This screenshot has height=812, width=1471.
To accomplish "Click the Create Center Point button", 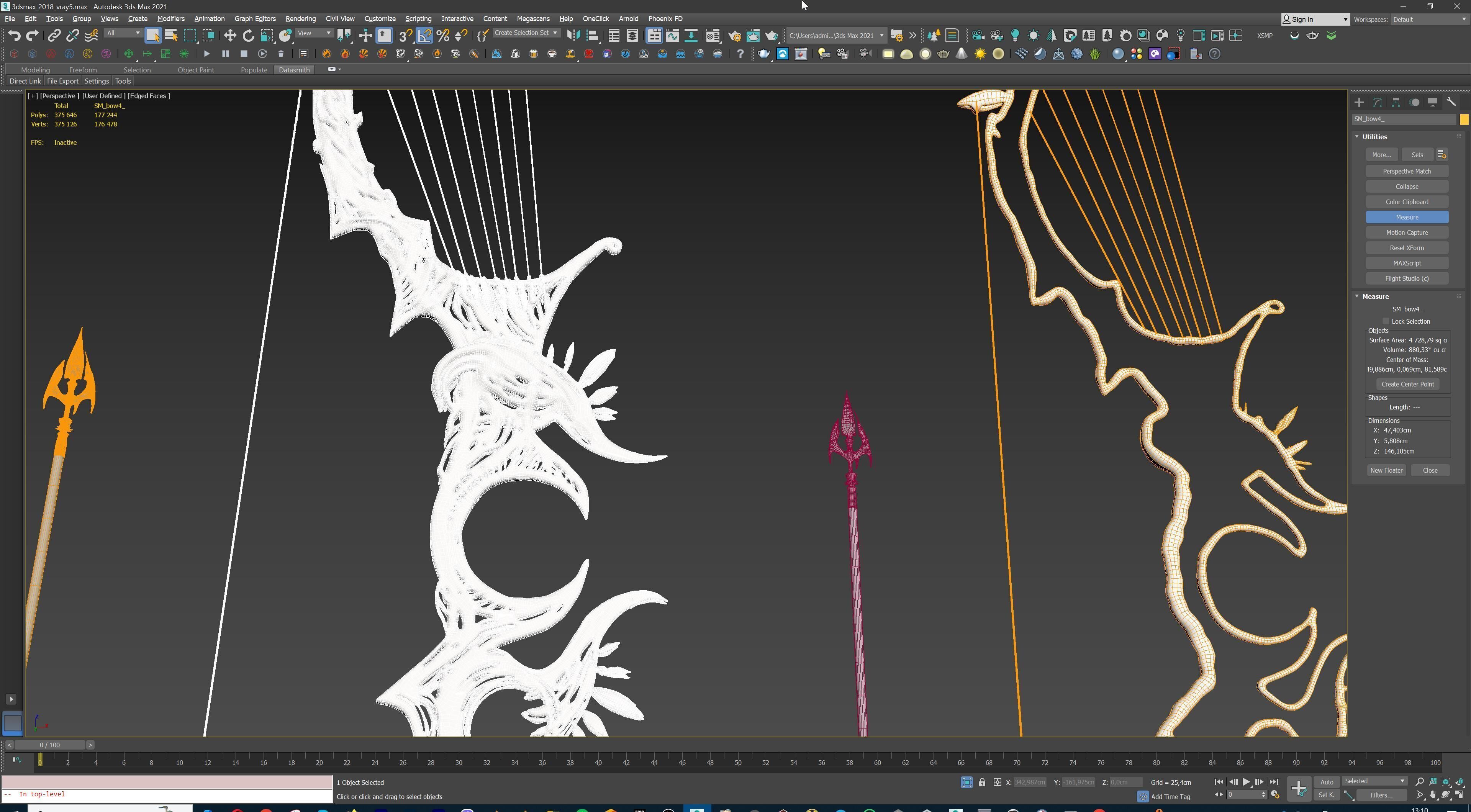I will [x=1407, y=384].
